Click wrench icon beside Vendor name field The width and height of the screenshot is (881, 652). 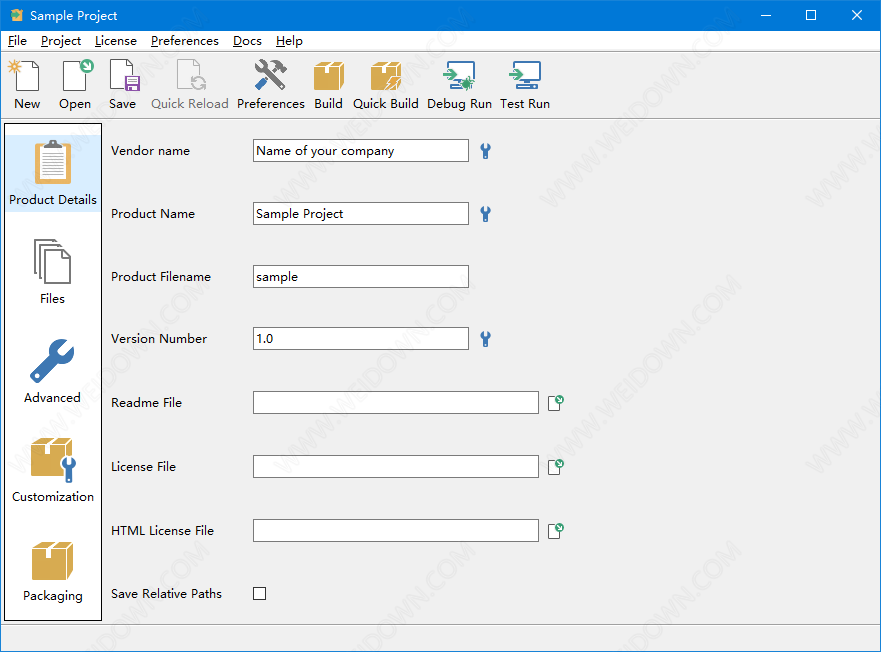coord(485,151)
